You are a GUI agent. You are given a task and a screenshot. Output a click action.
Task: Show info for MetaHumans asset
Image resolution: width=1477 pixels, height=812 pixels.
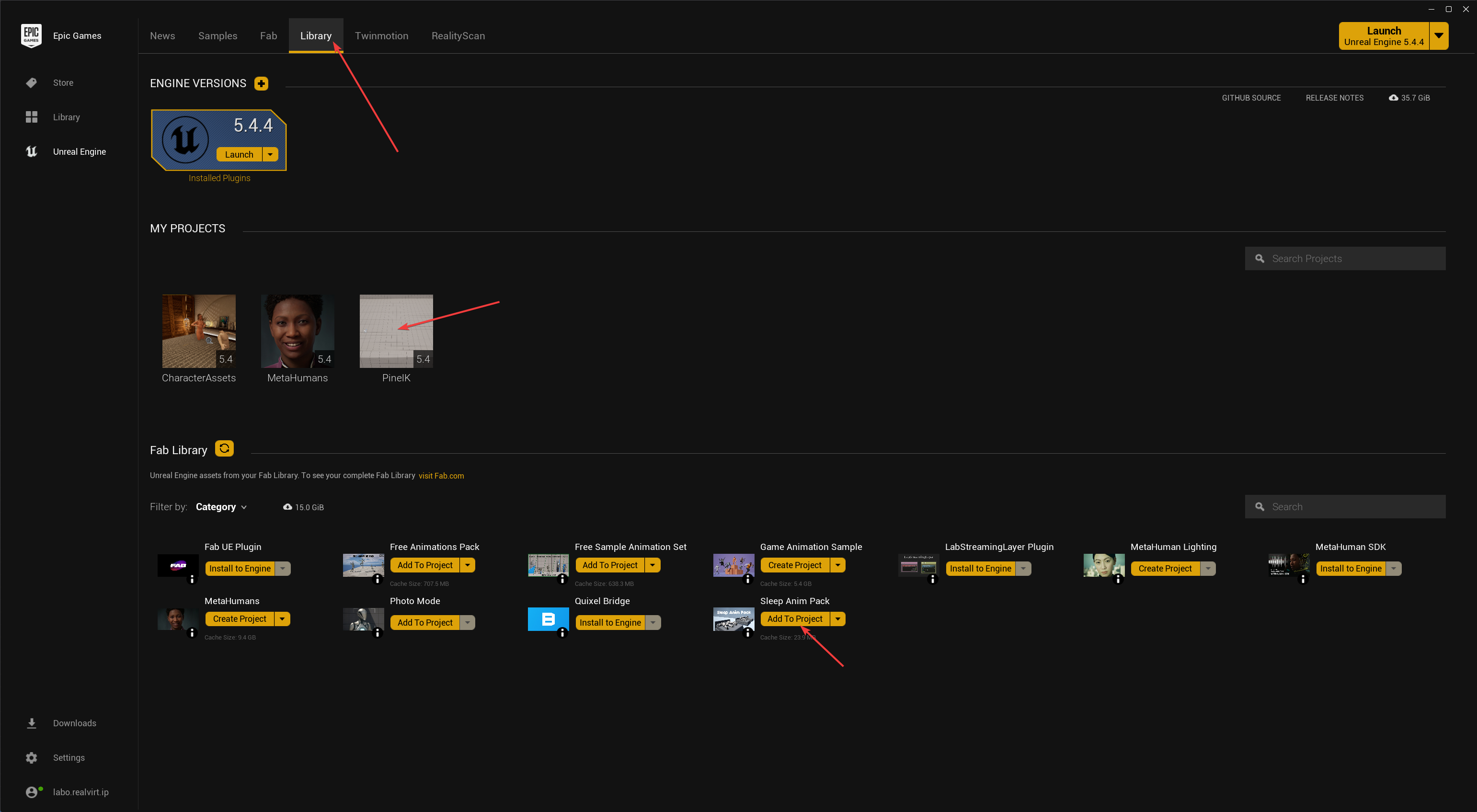(x=192, y=633)
